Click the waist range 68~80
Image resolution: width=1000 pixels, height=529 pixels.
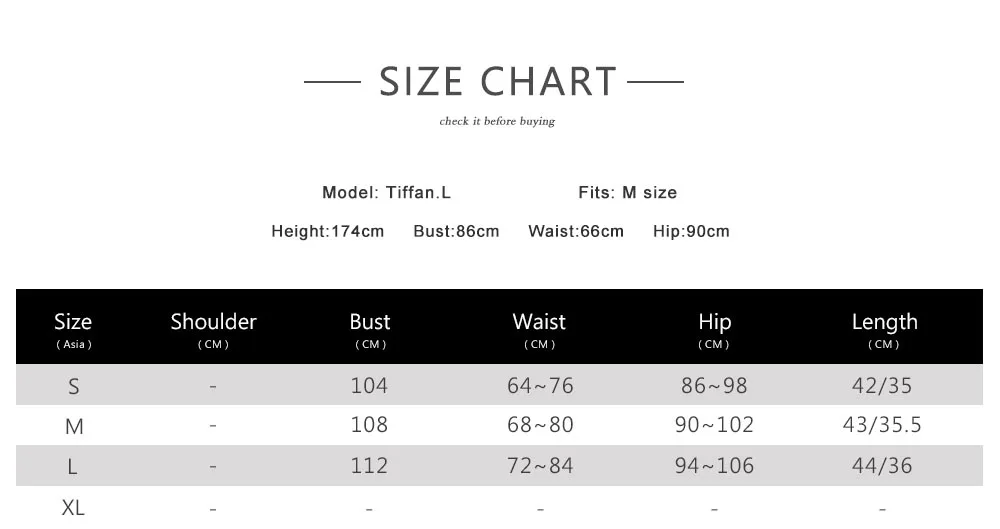coord(540,425)
